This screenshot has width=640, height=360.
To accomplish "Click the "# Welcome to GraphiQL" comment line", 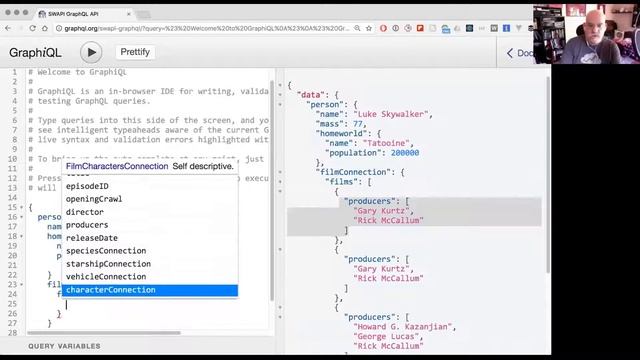I will point(78,72).
